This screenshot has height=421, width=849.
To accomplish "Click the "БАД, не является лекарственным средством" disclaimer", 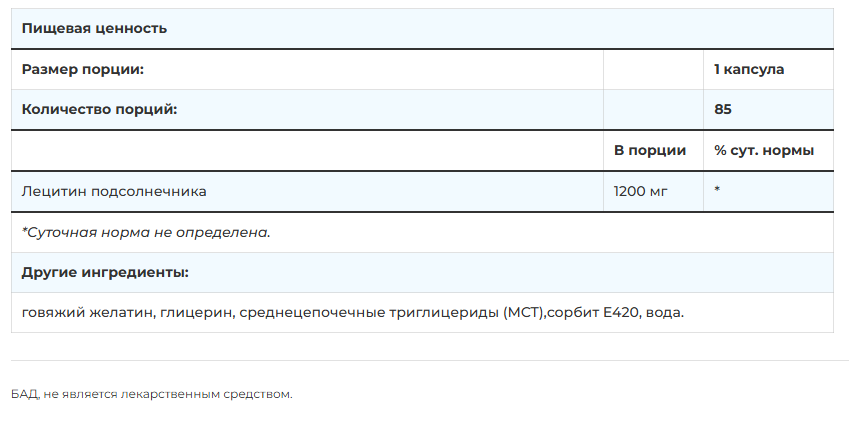I will [x=152, y=394].
